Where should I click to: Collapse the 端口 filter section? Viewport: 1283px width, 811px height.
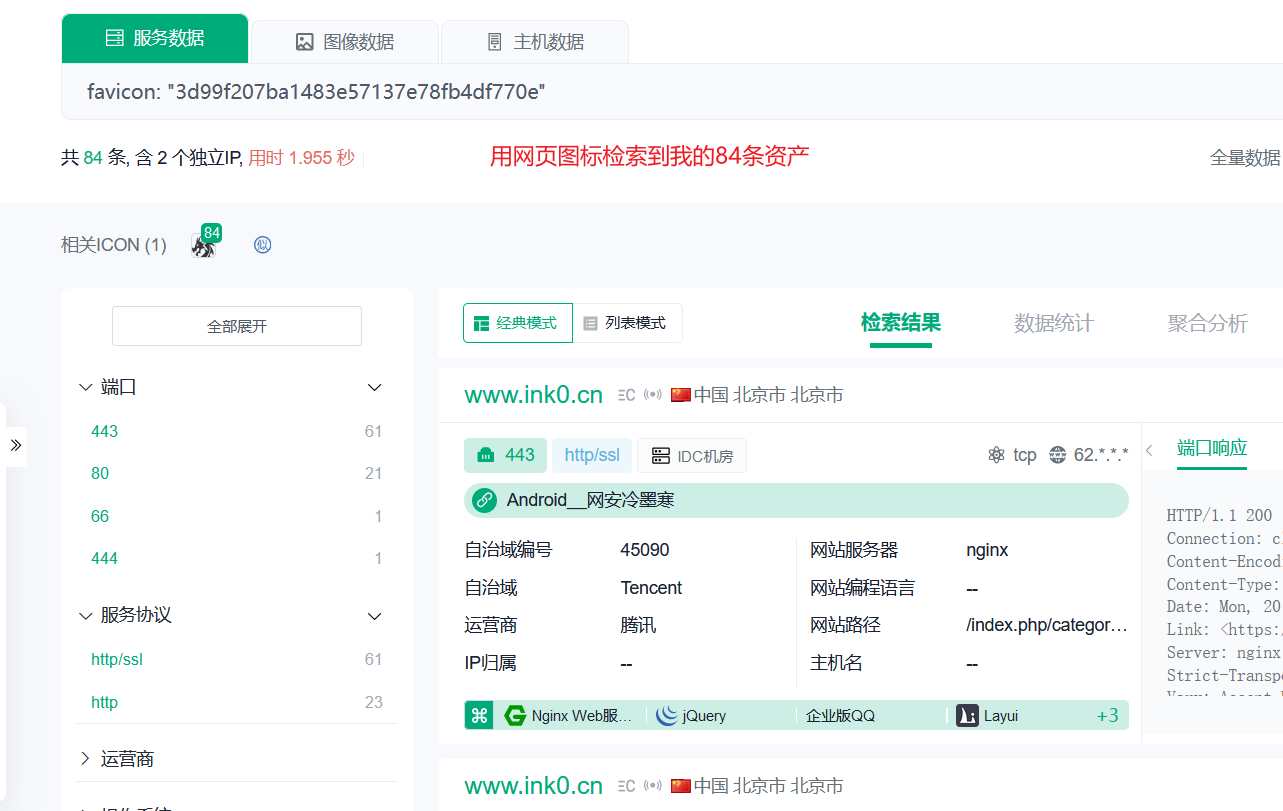point(374,387)
